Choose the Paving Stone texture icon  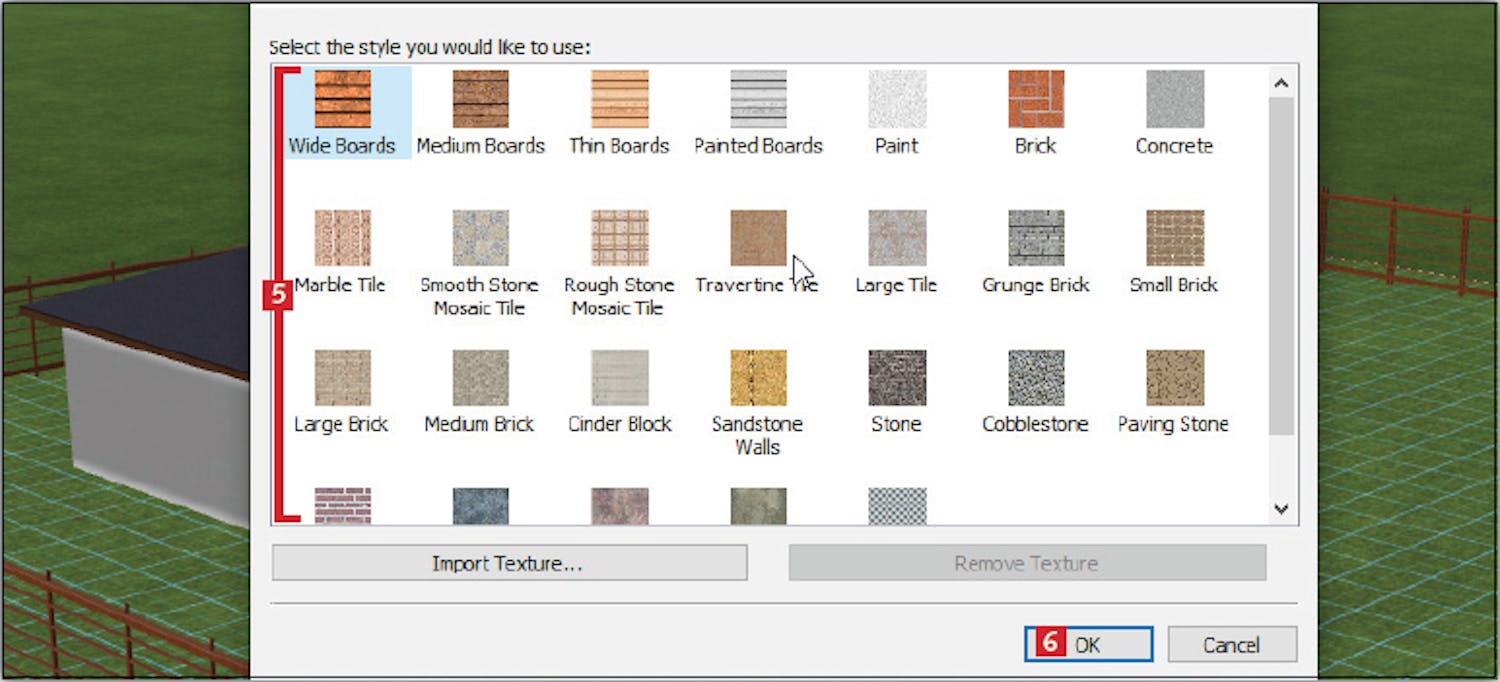point(1174,378)
